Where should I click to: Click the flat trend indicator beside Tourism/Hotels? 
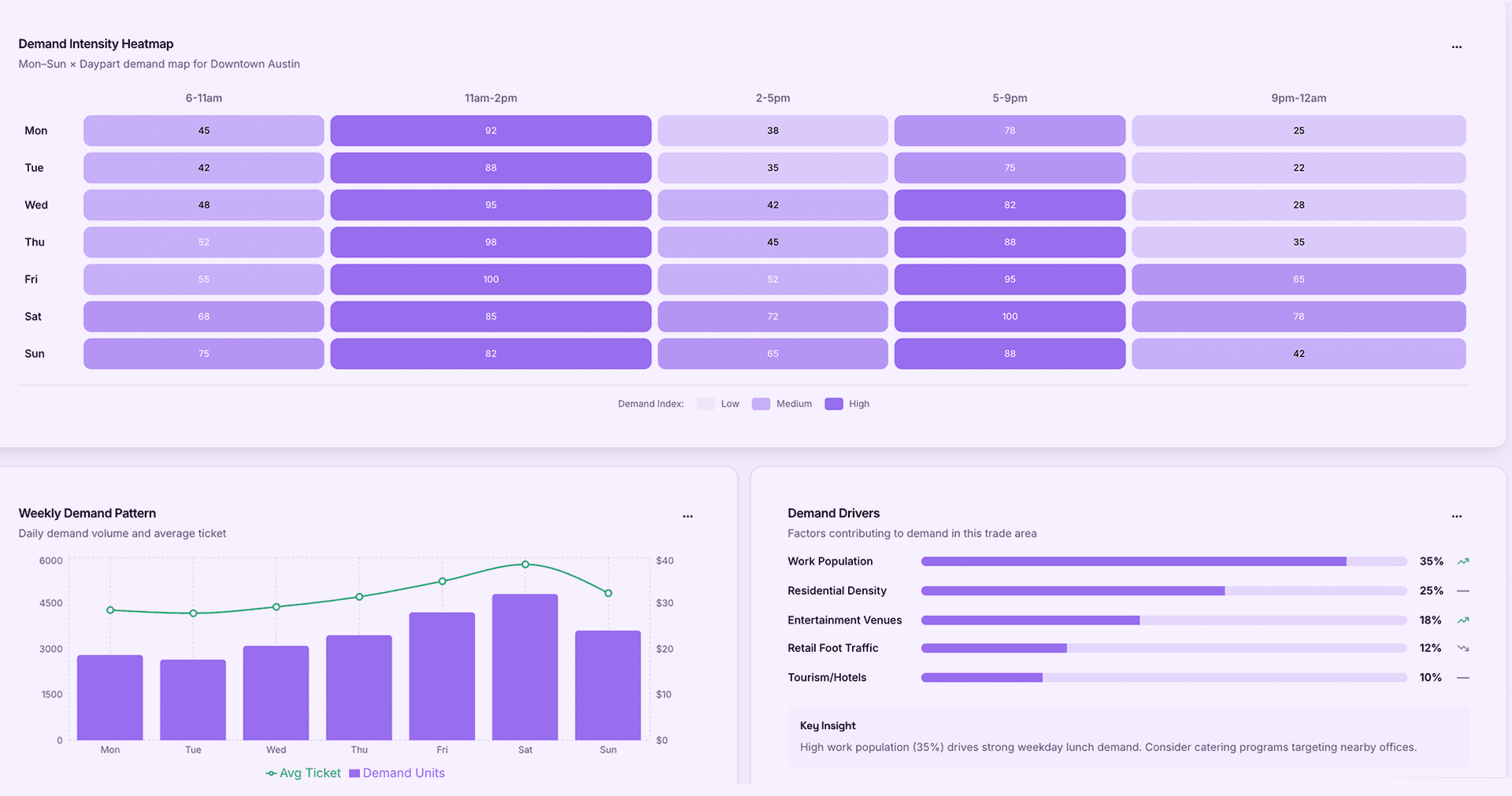pyautogui.click(x=1465, y=677)
